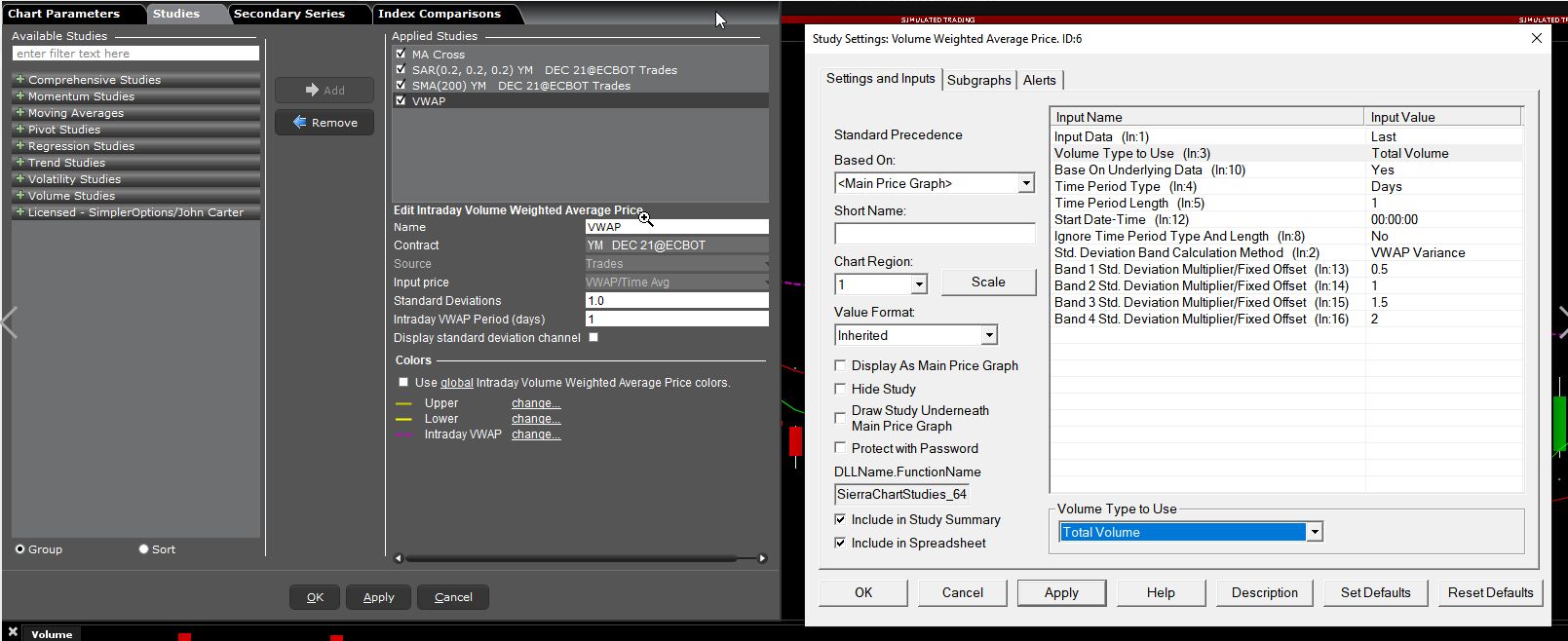The height and width of the screenshot is (641, 1568).
Task: Click the magenta Intraday VWAP swatch
Action: pyautogui.click(x=403, y=434)
